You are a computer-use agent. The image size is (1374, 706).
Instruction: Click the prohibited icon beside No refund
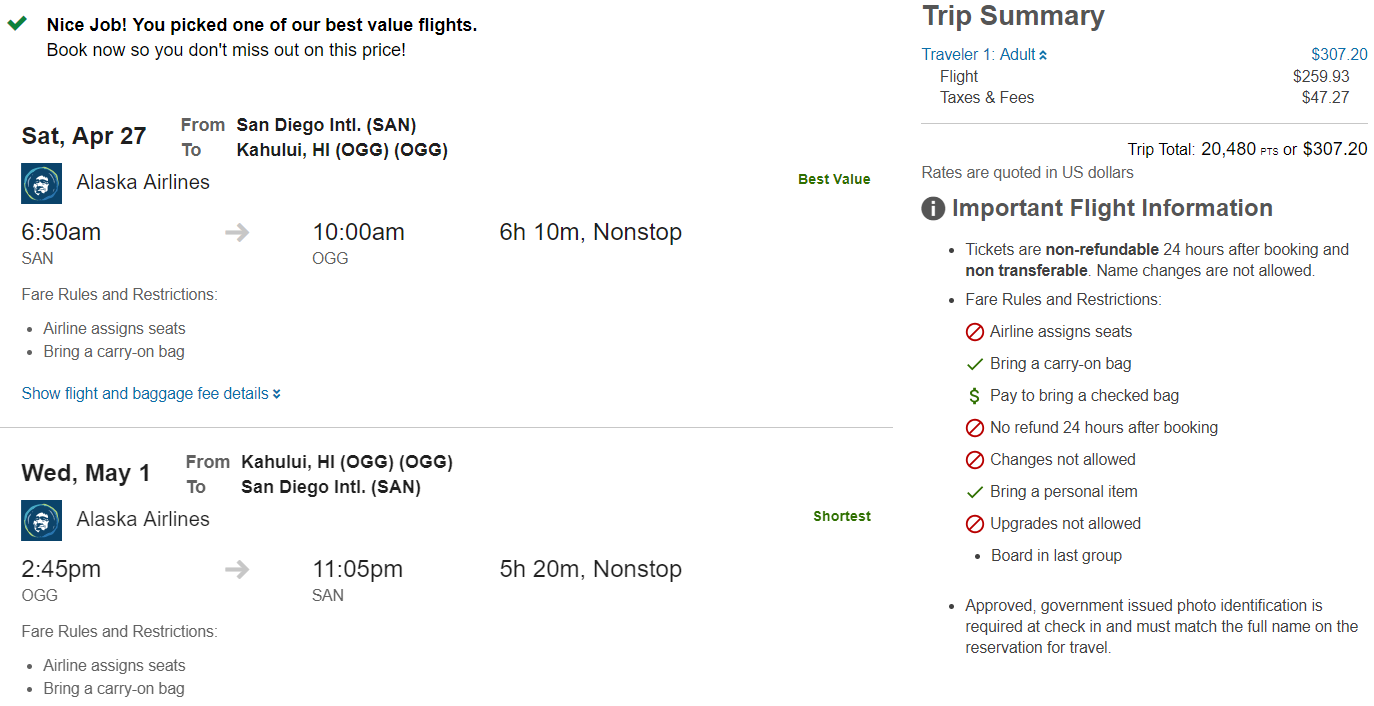975,428
